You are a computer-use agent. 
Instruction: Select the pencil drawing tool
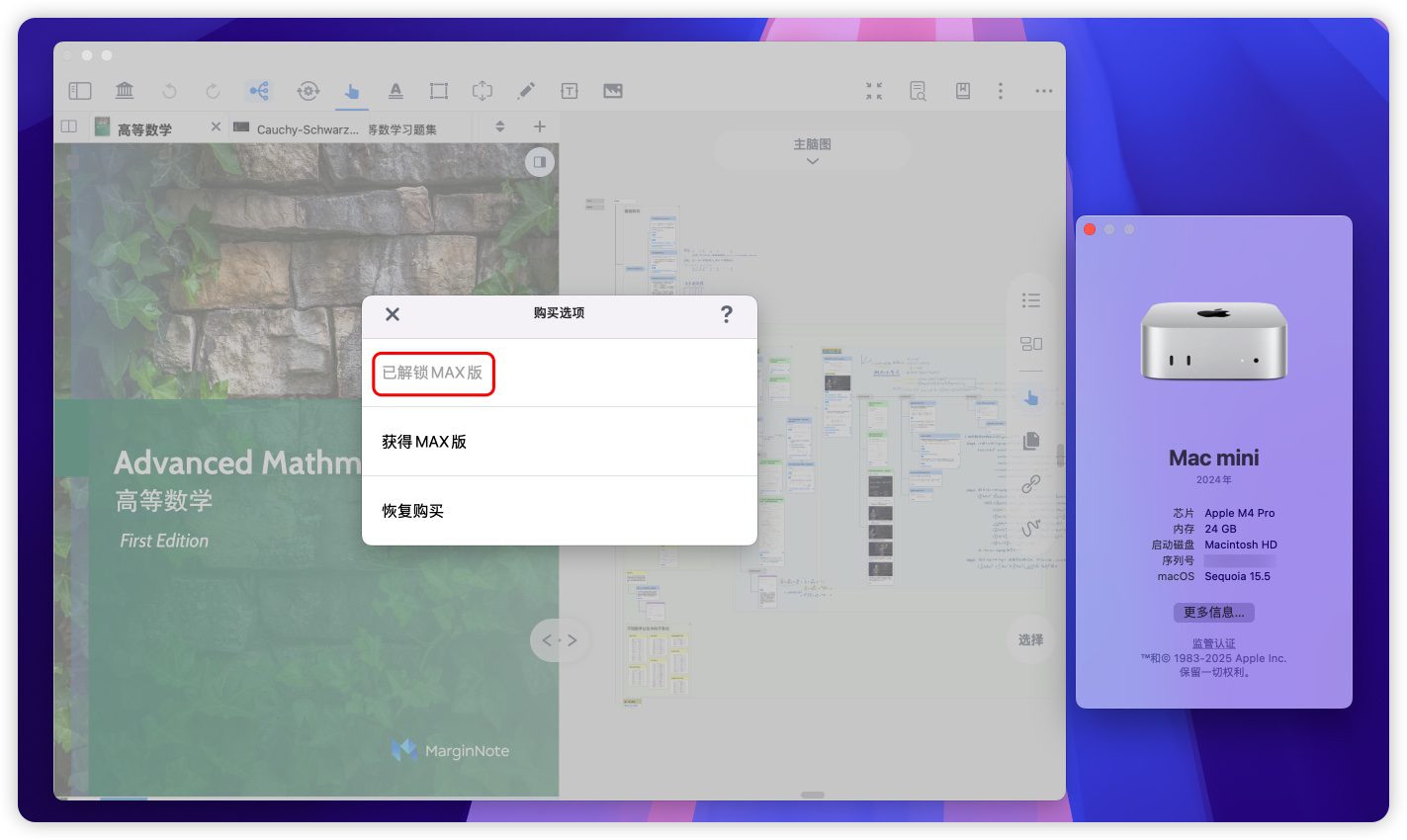pyautogui.click(x=526, y=91)
